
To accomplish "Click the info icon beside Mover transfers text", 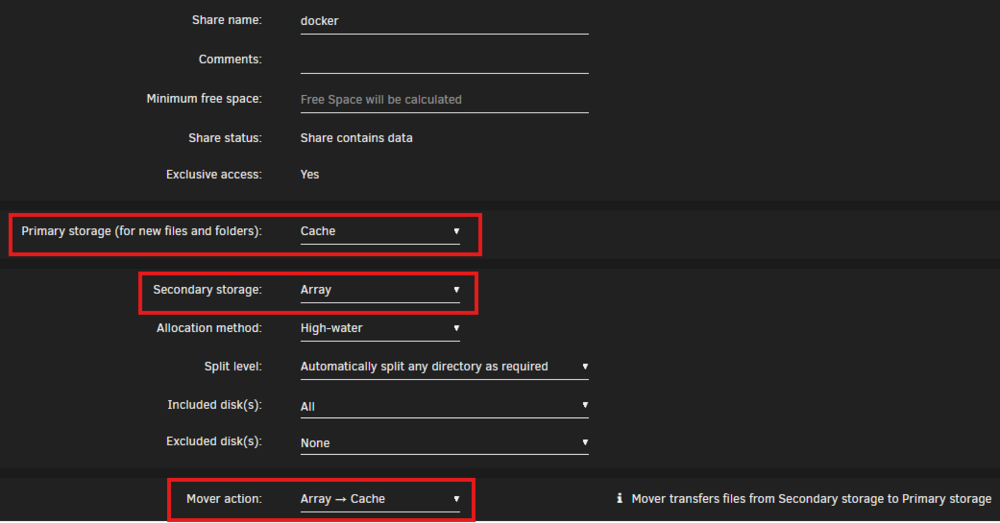I will pyautogui.click(x=619, y=498).
